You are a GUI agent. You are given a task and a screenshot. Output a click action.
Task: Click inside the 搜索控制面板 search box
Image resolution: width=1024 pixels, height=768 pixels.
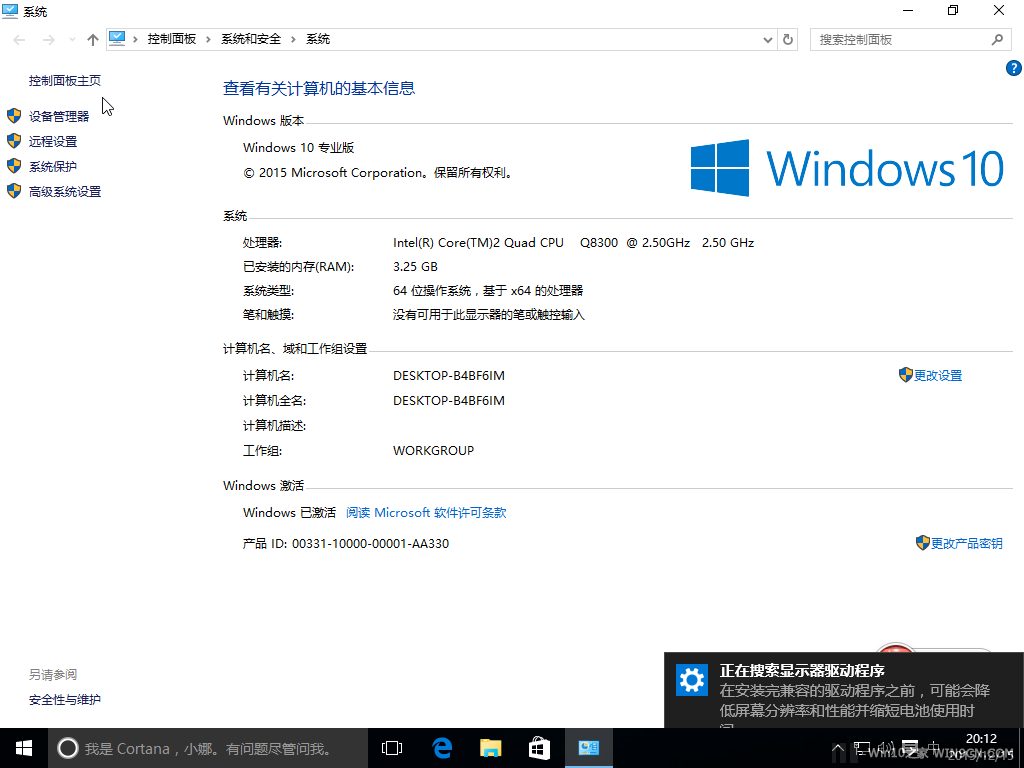(900, 39)
